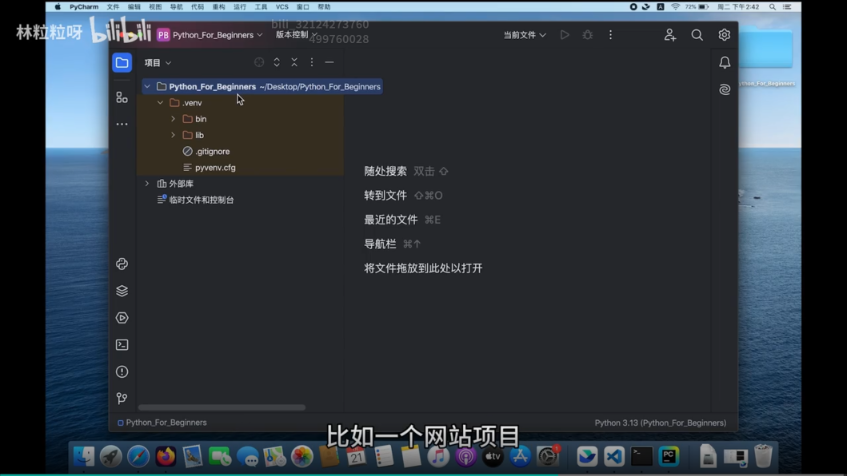This screenshot has height=476, width=847.
Task: Open the Project tool window icon
Action: [x=122, y=63]
